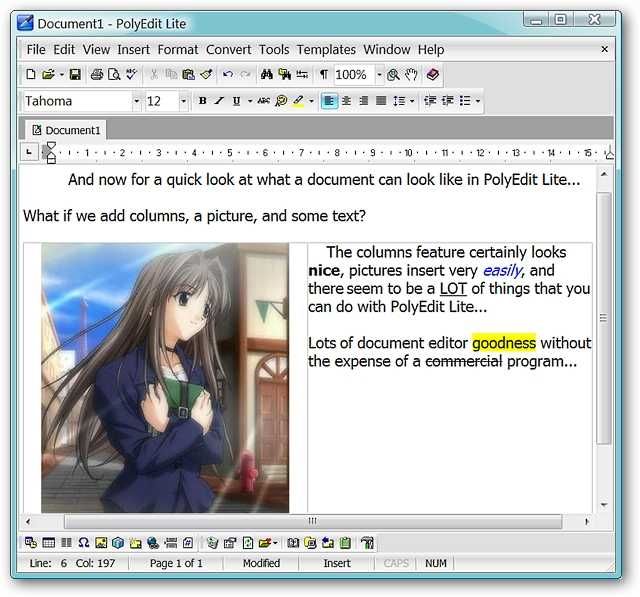The height and width of the screenshot is (597, 640).
Task: Insert a table using the bottom toolbar
Action: pos(49,543)
